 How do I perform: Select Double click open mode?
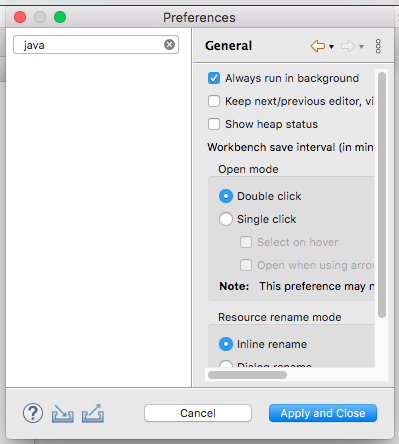coord(226,196)
